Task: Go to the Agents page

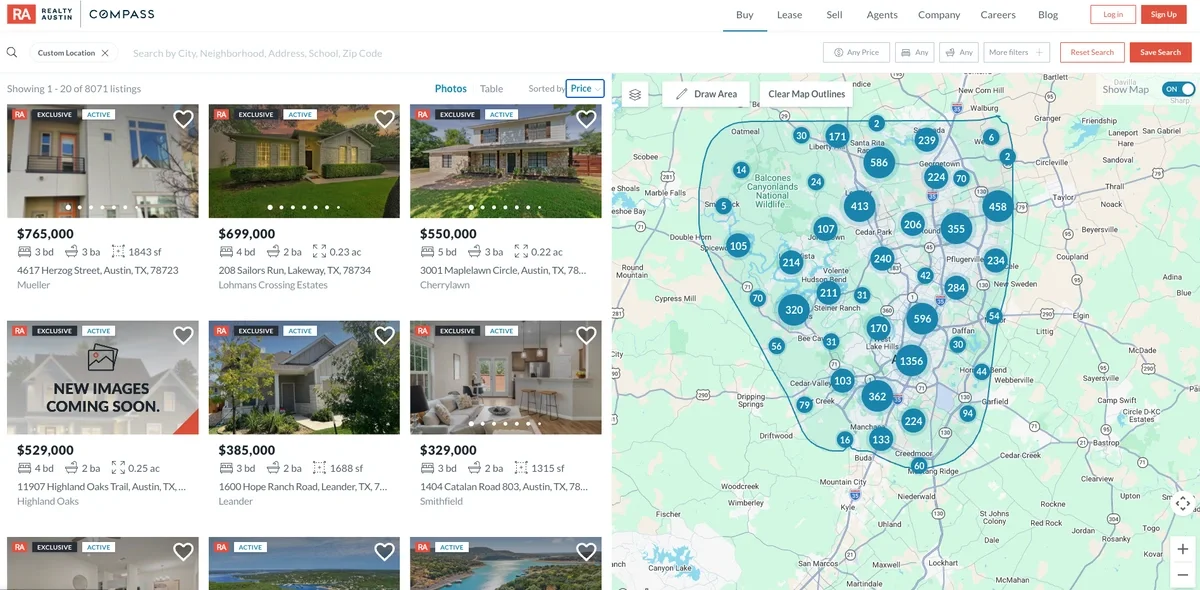Action: point(882,15)
